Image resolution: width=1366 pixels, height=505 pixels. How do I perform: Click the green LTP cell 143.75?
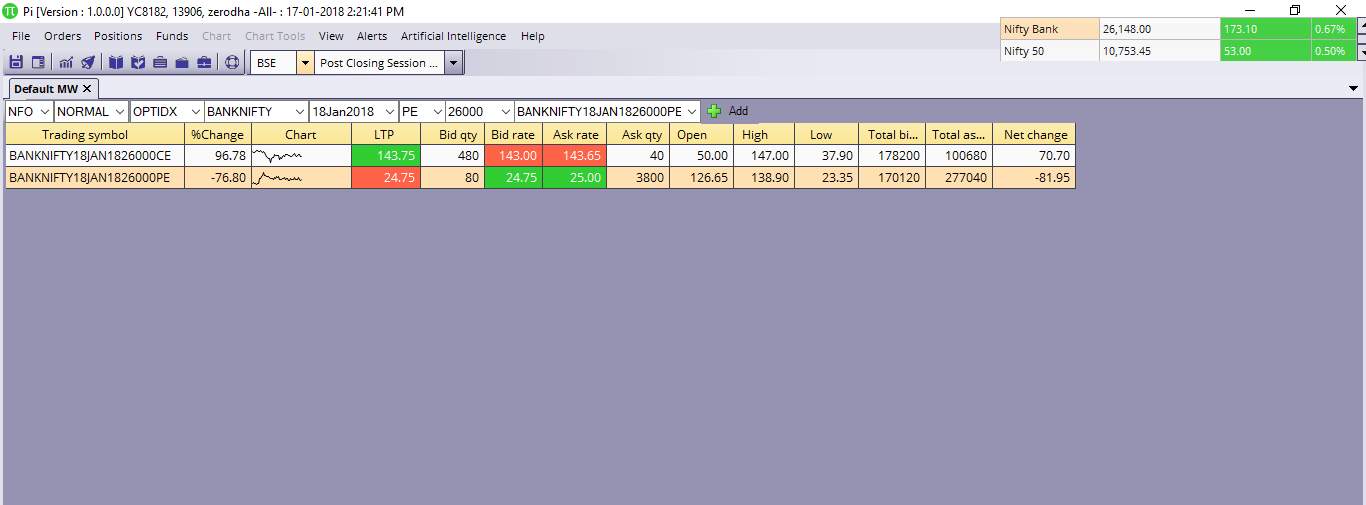386,156
